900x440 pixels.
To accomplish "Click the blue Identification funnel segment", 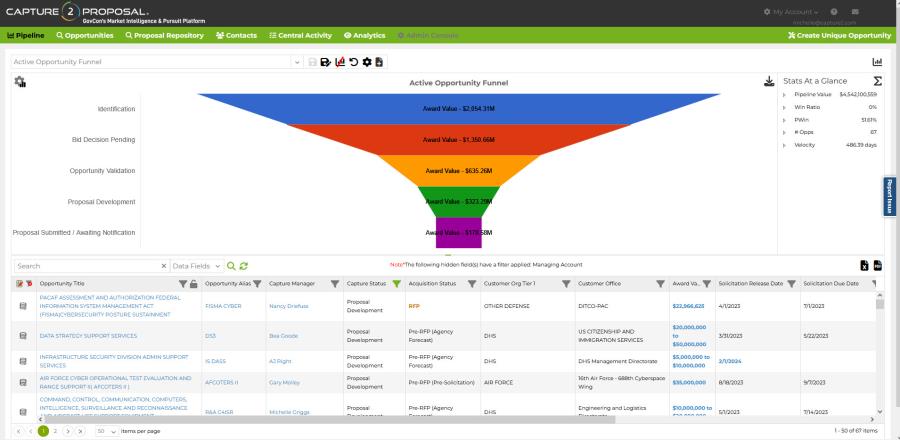I will (459, 109).
